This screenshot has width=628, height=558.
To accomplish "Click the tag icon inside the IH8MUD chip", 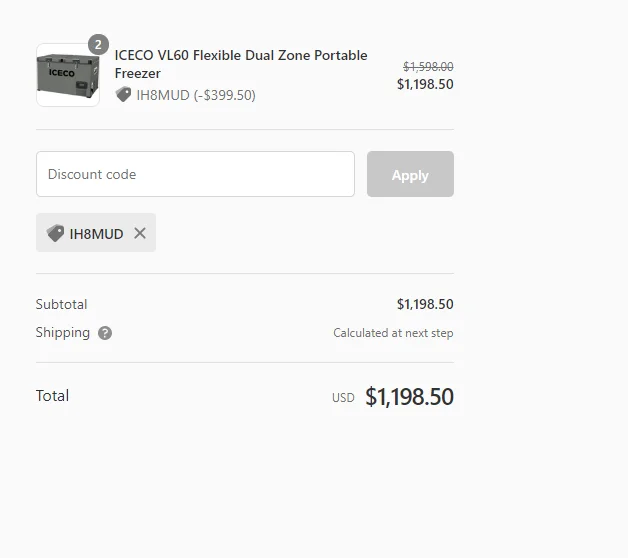I will tap(56, 233).
